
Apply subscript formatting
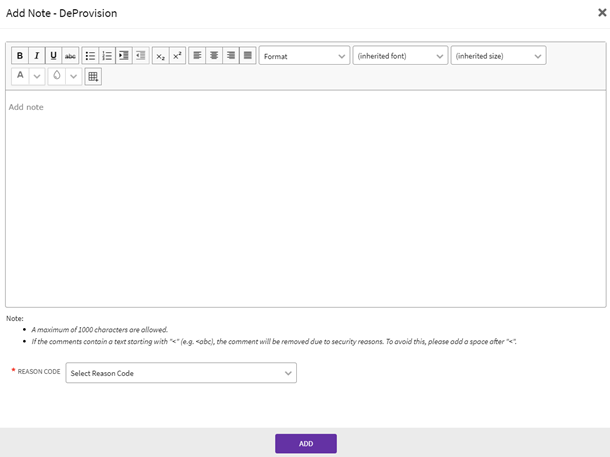160,56
